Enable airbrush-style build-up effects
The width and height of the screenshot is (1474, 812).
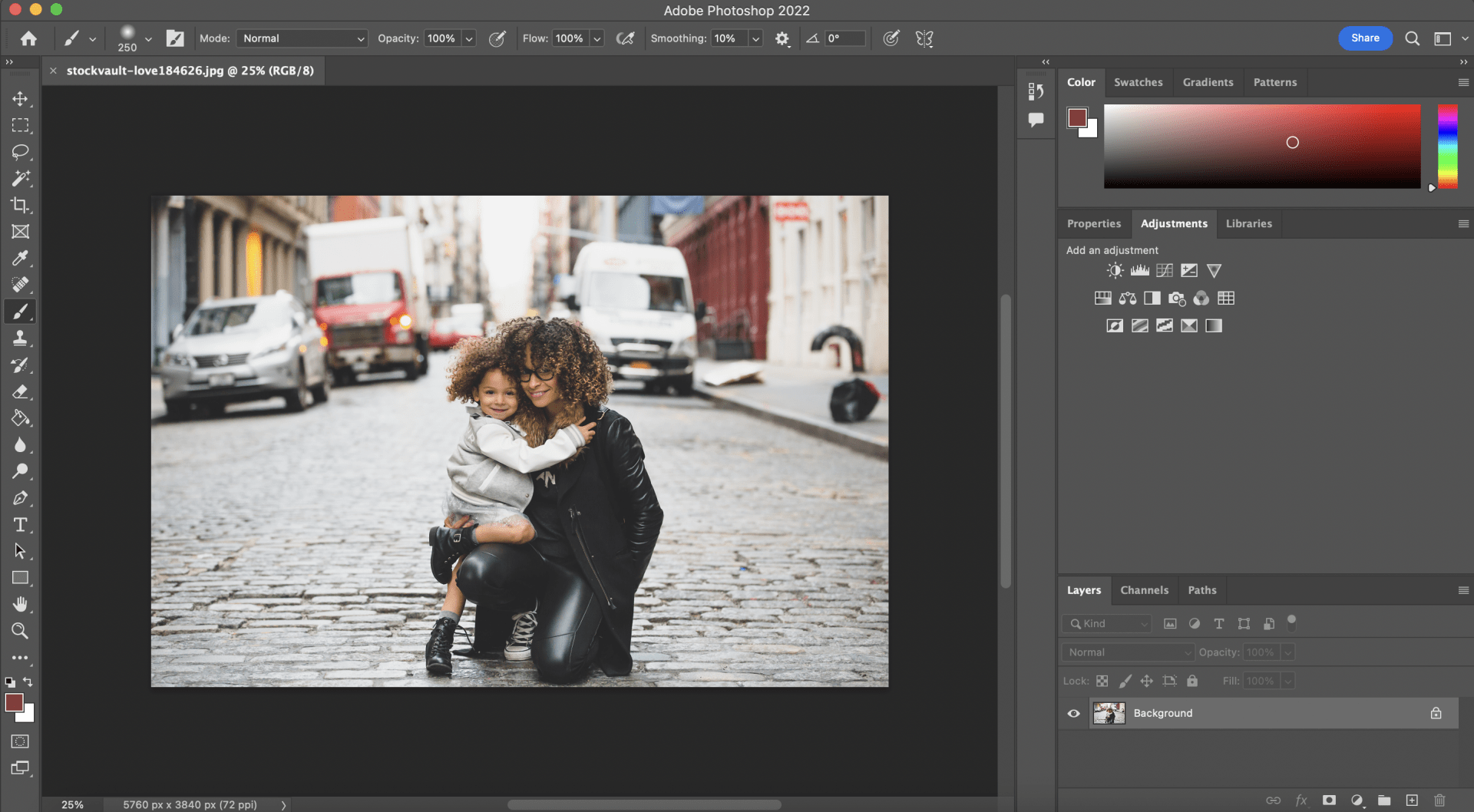(626, 38)
